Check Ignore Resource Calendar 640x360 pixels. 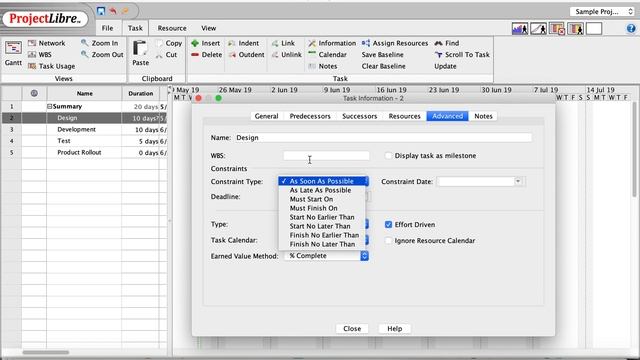(388, 240)
